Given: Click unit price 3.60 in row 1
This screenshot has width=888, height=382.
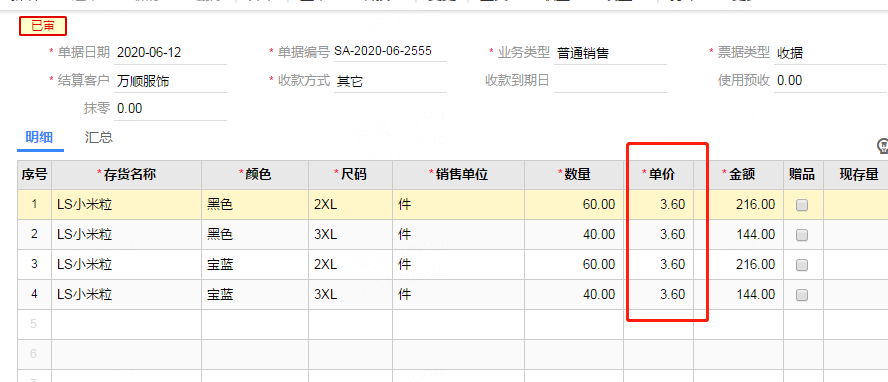Looking at the screenshot, I should [x=659, y=205].
